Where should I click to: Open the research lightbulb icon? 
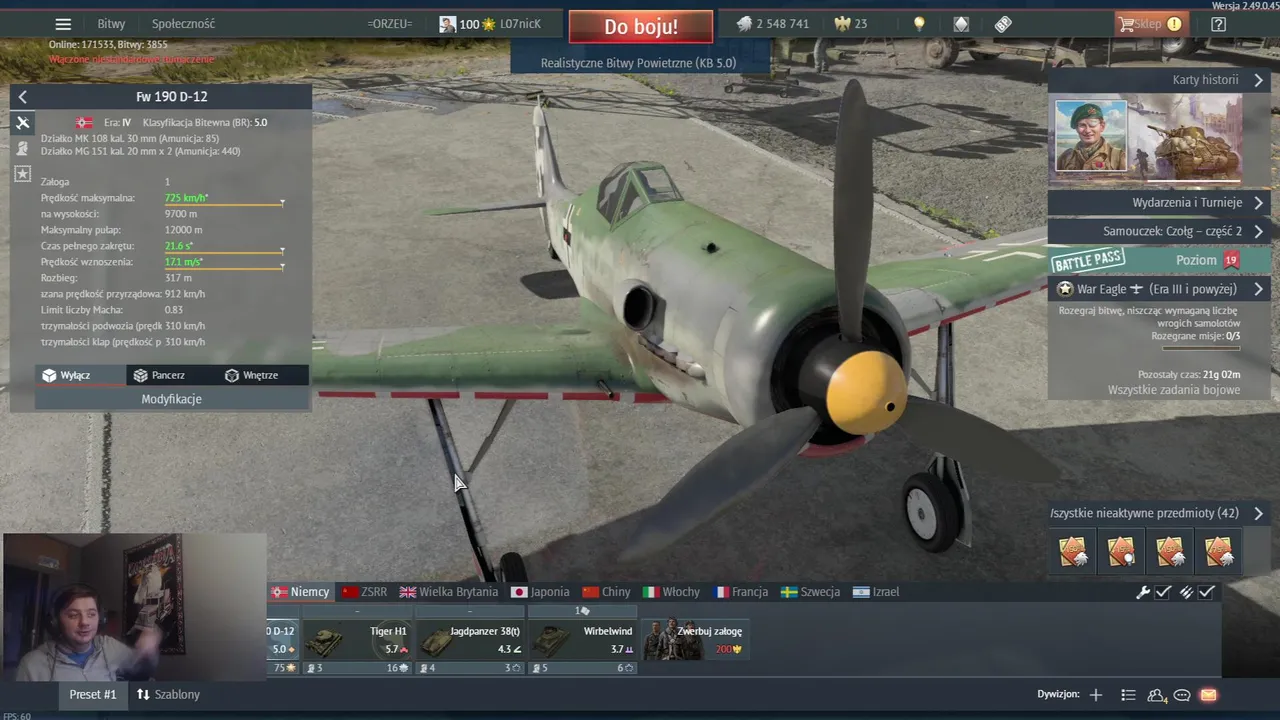click(919, 24)
